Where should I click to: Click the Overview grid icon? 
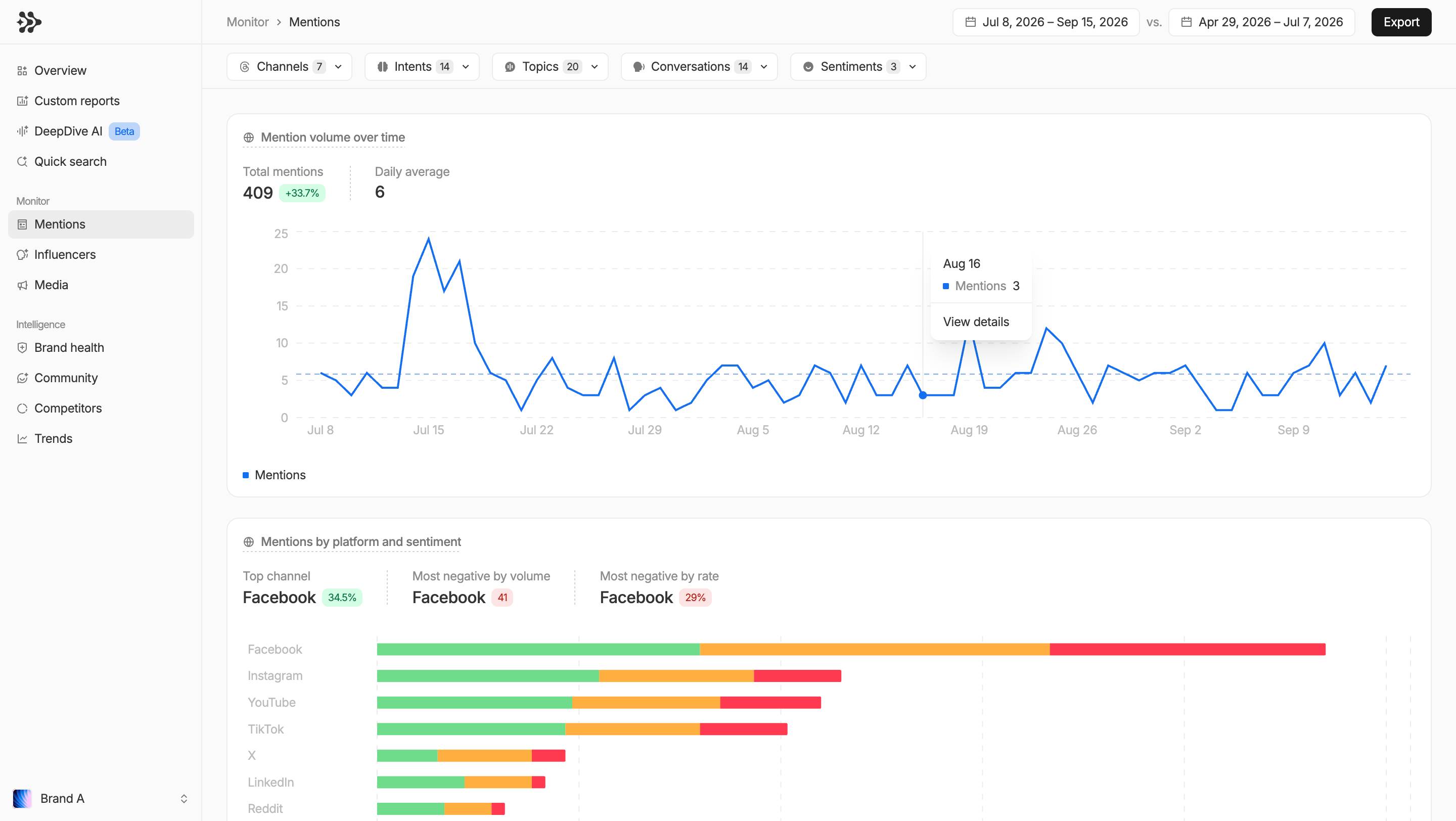coord(22,71)
